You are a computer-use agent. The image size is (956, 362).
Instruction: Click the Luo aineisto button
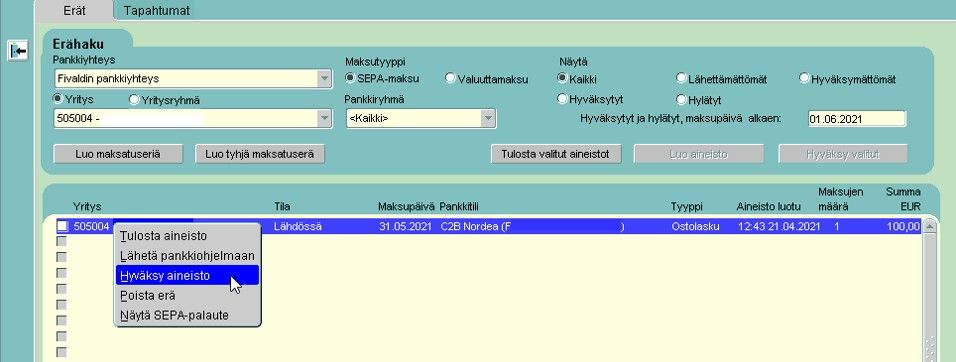tap(699, 154)
